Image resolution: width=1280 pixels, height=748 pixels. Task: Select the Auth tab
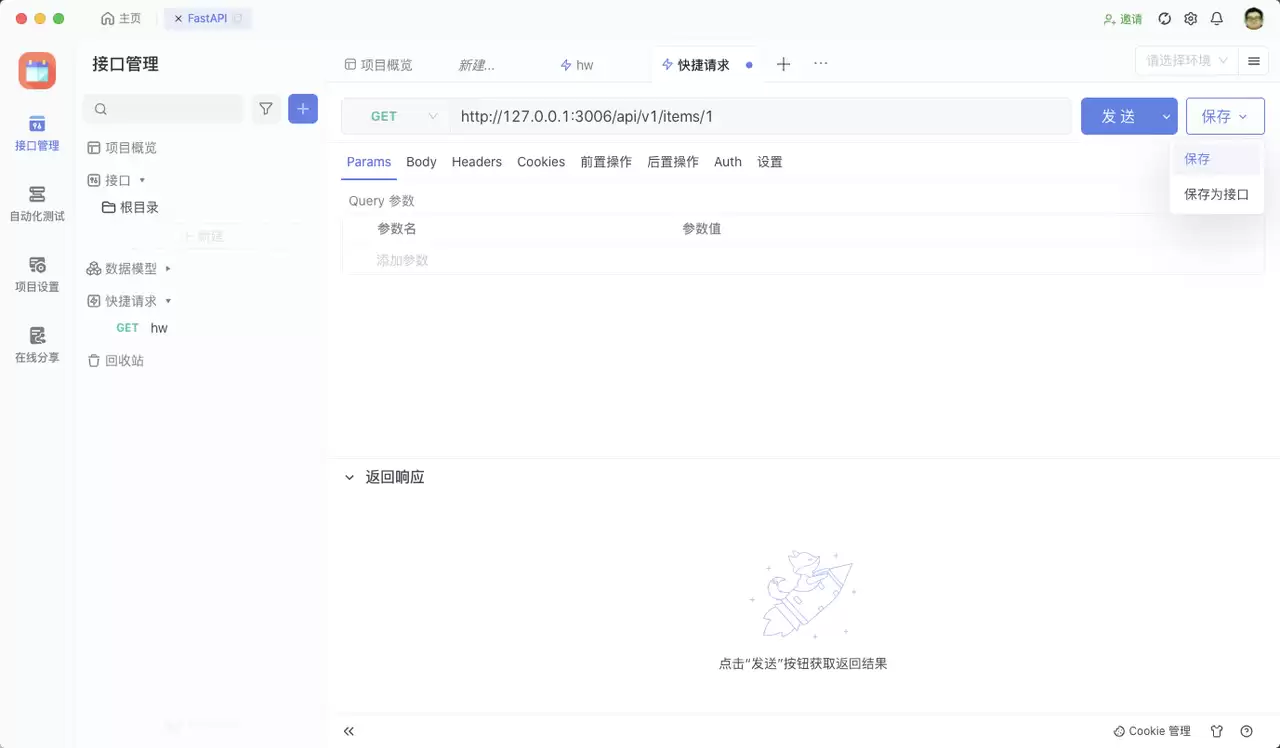point(728,162)
